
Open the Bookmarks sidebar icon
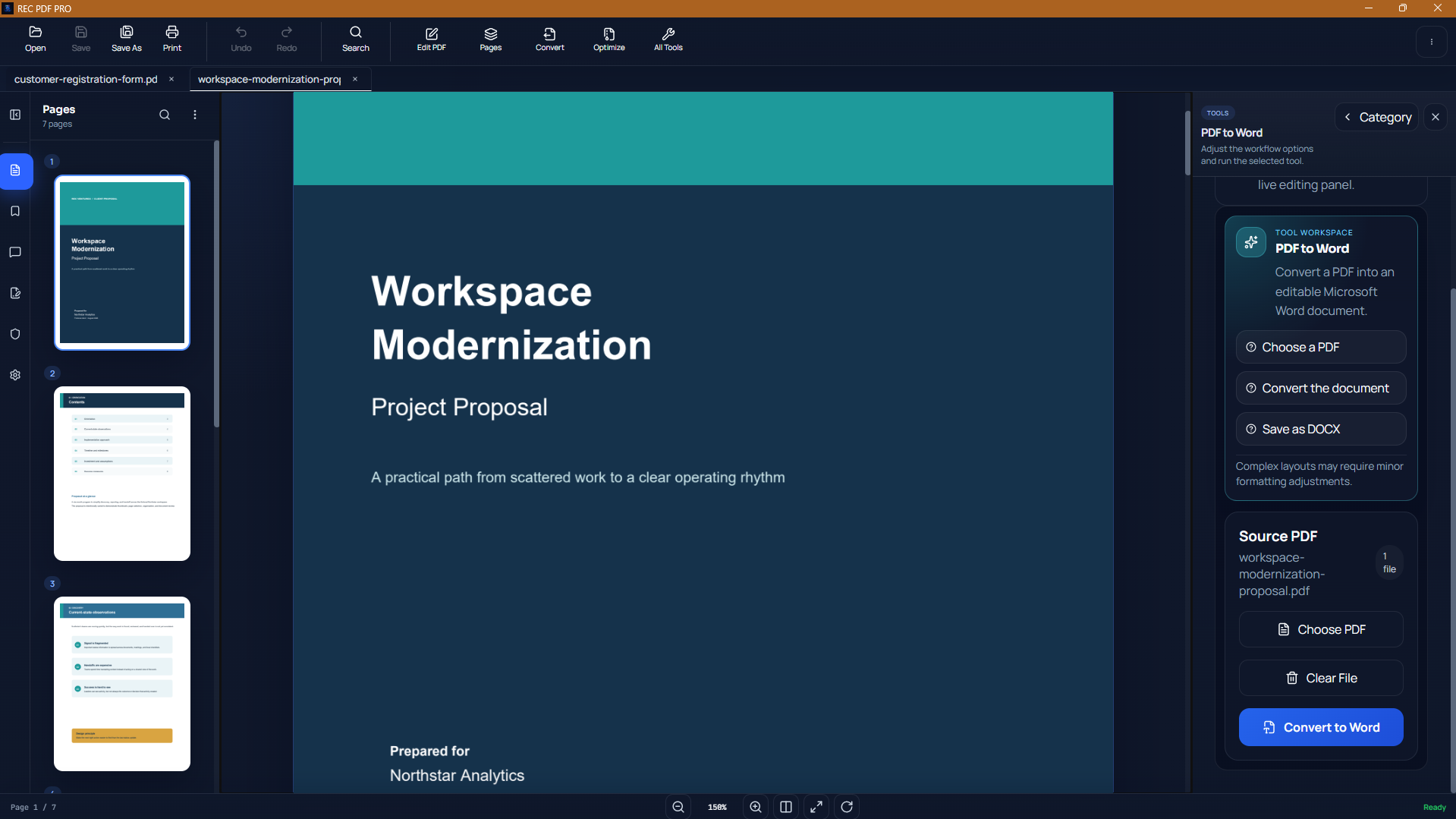[x=15, y=211]
